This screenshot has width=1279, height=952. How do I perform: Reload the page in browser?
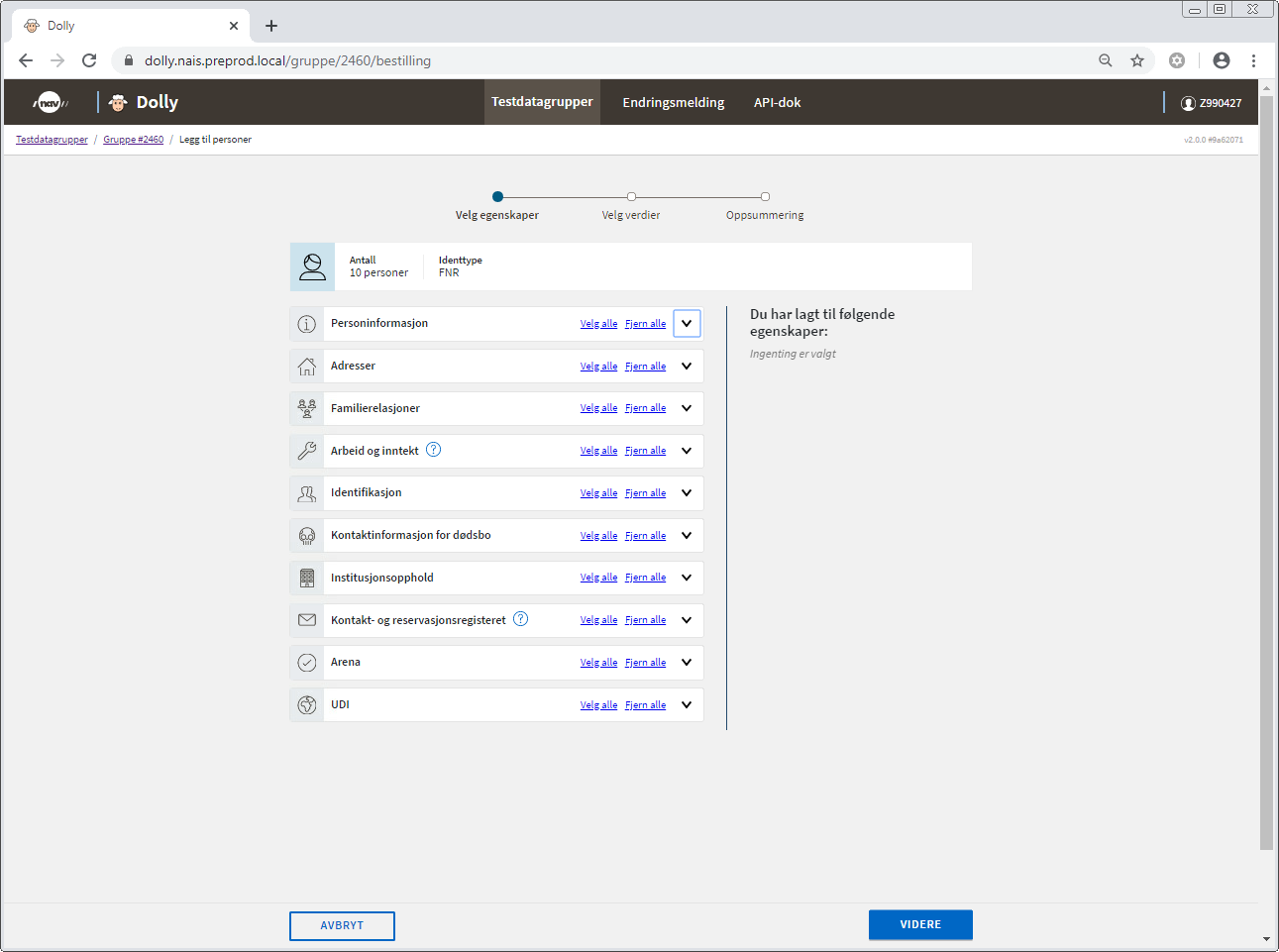pyautogui.click(x=89, y=60)
